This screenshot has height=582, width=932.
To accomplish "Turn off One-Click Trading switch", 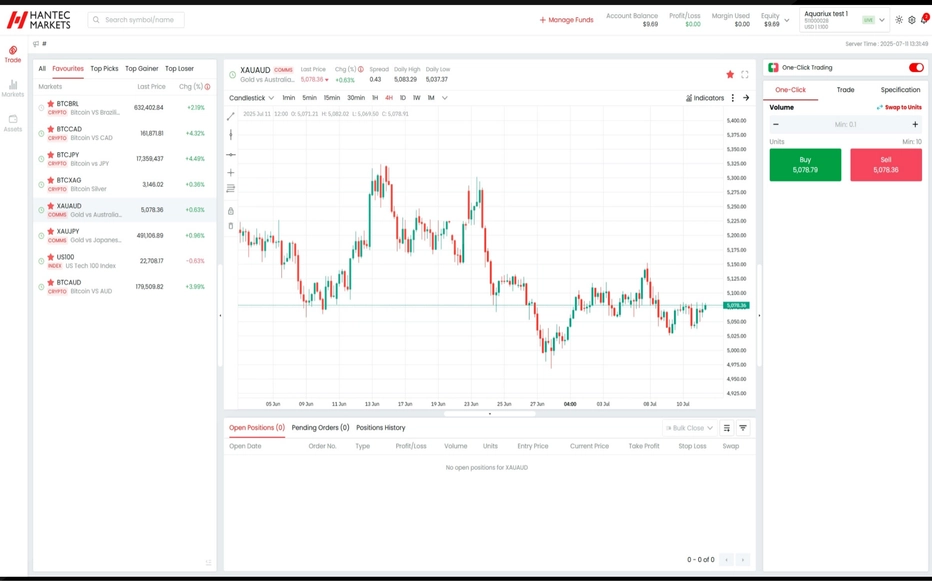I will coord(915,68).
